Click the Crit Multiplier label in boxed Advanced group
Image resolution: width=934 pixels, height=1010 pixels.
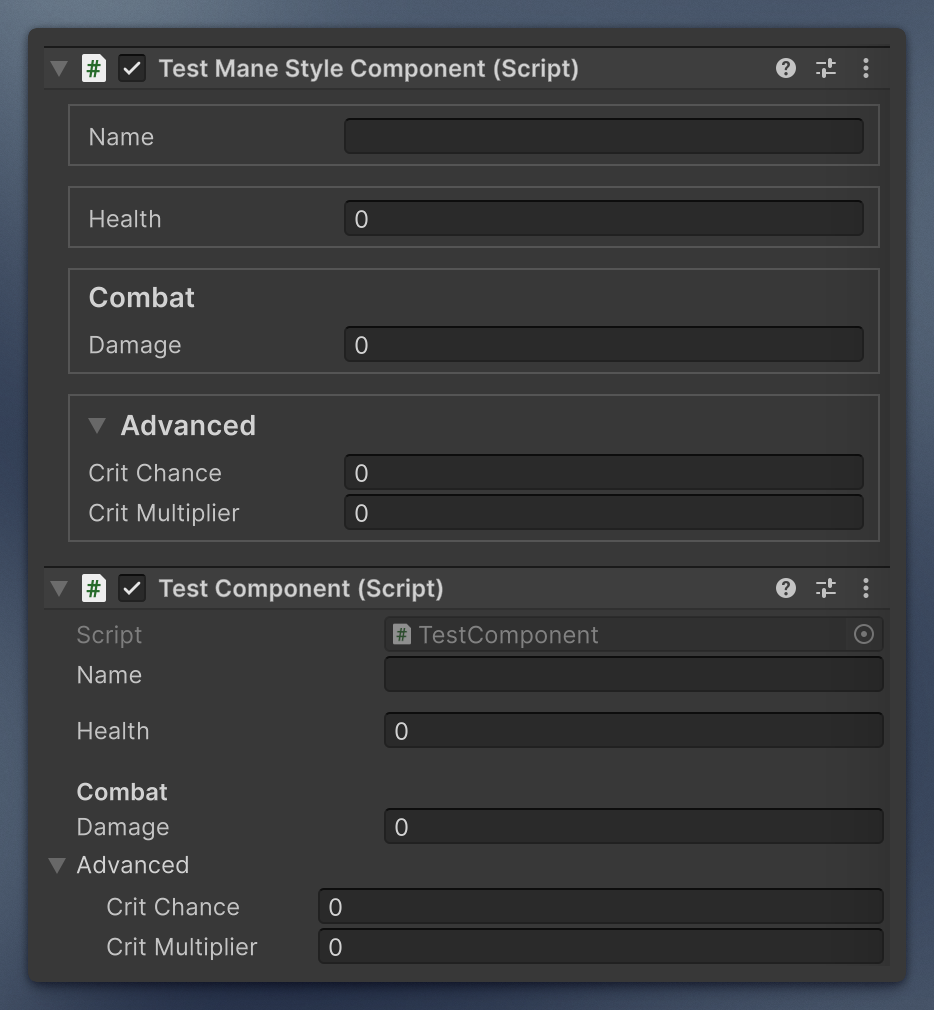(164, 513)
